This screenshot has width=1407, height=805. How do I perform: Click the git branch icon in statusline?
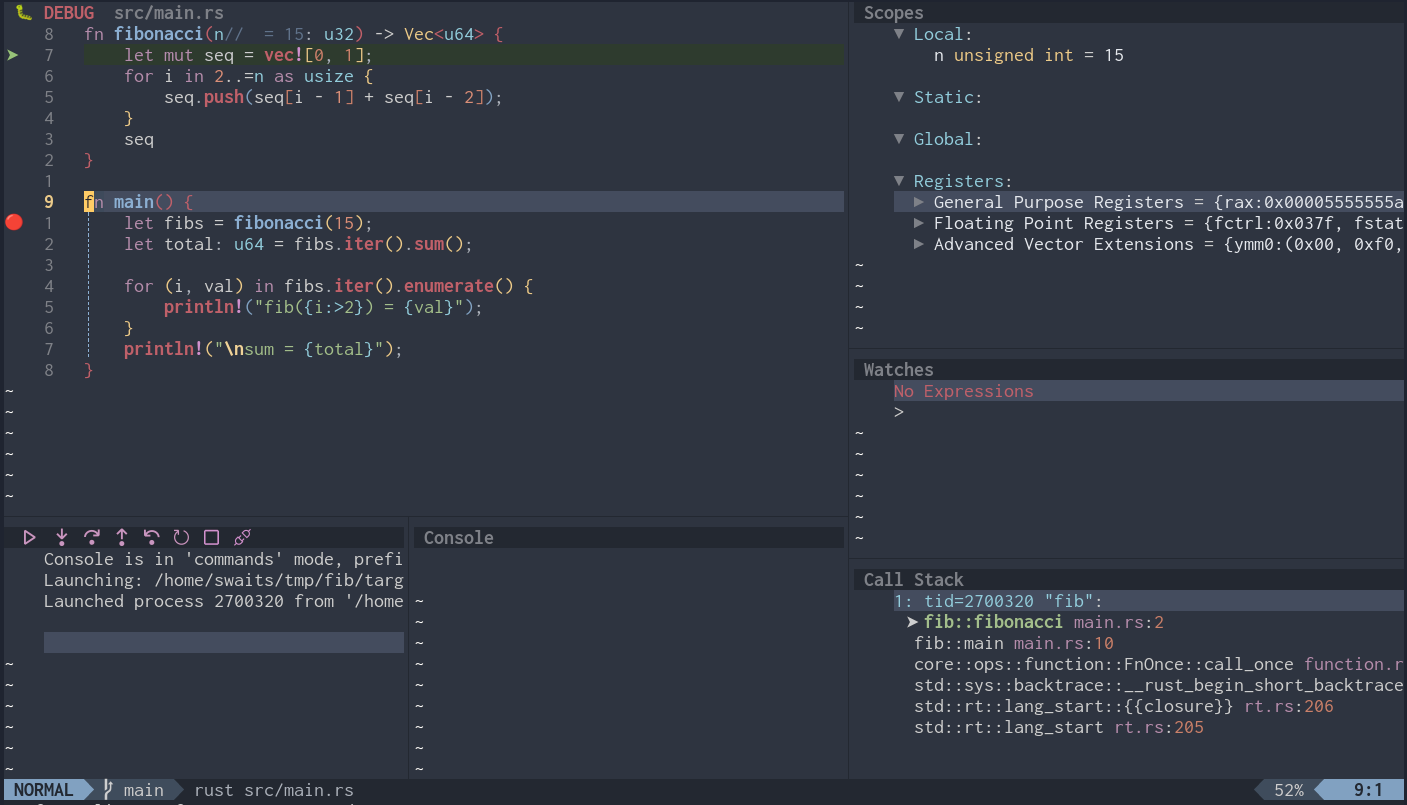(x=109, y=790)
